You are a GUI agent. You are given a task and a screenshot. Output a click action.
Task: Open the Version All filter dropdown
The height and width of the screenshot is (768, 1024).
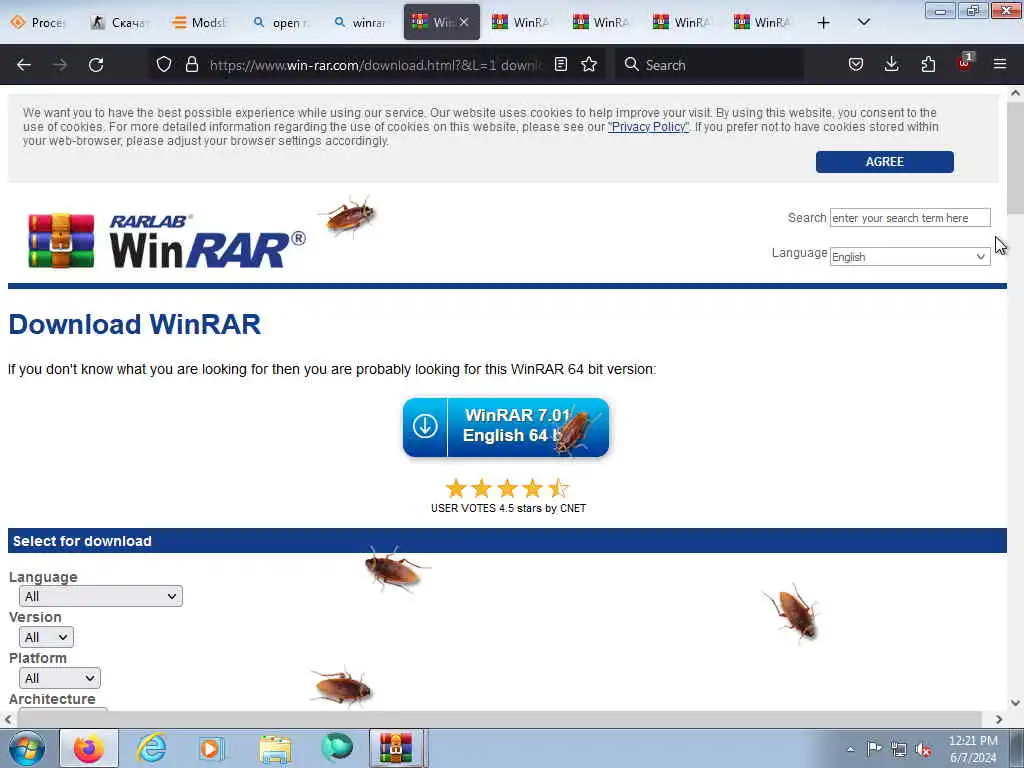[46, 637]
